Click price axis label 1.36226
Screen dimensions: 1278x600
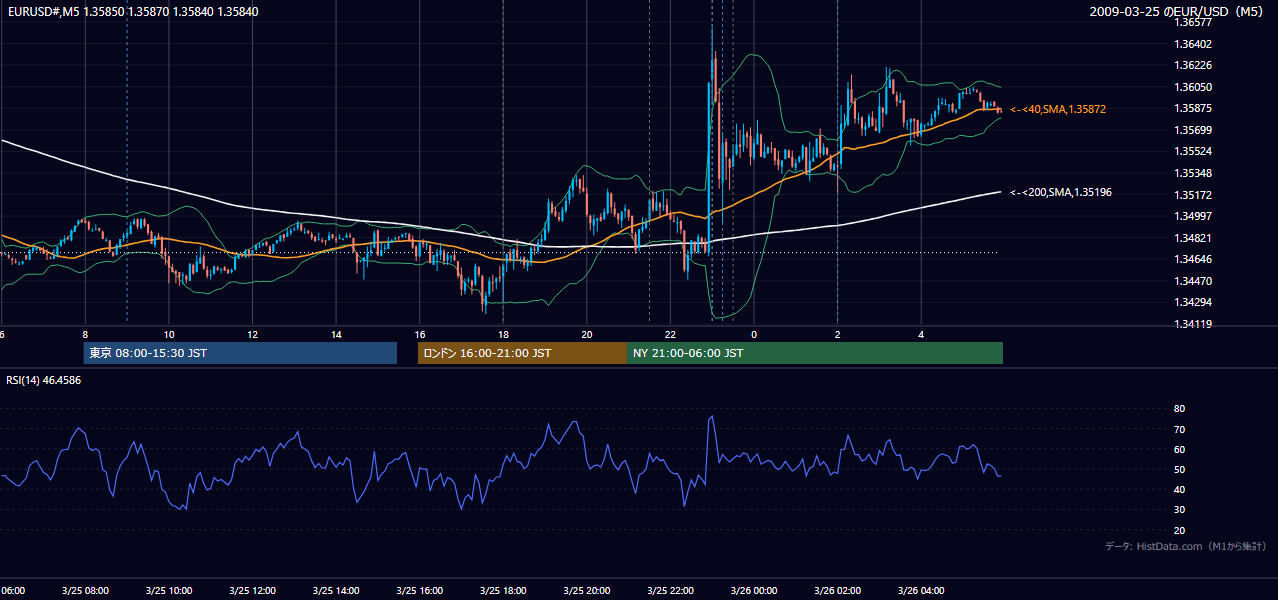click(x=1194, y=65)
